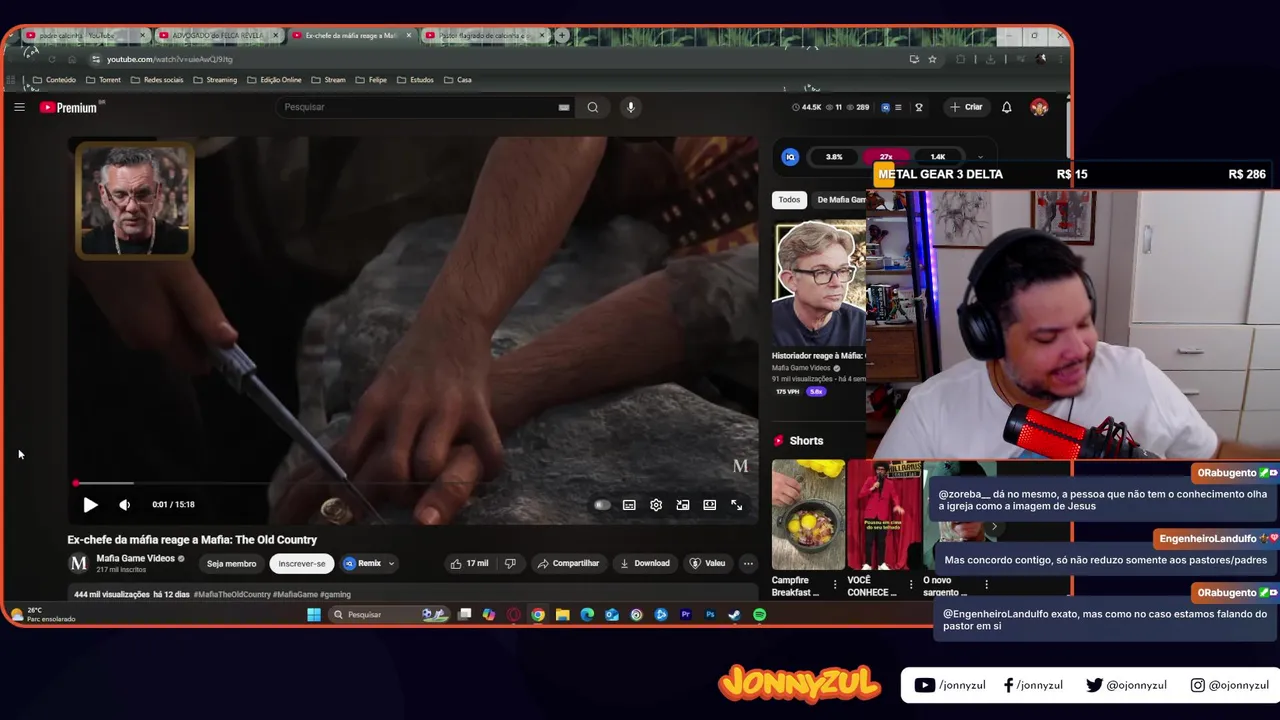Open the Redes sociais bookmarks folder
1280x720 pixels.
[x=156, y=80]
